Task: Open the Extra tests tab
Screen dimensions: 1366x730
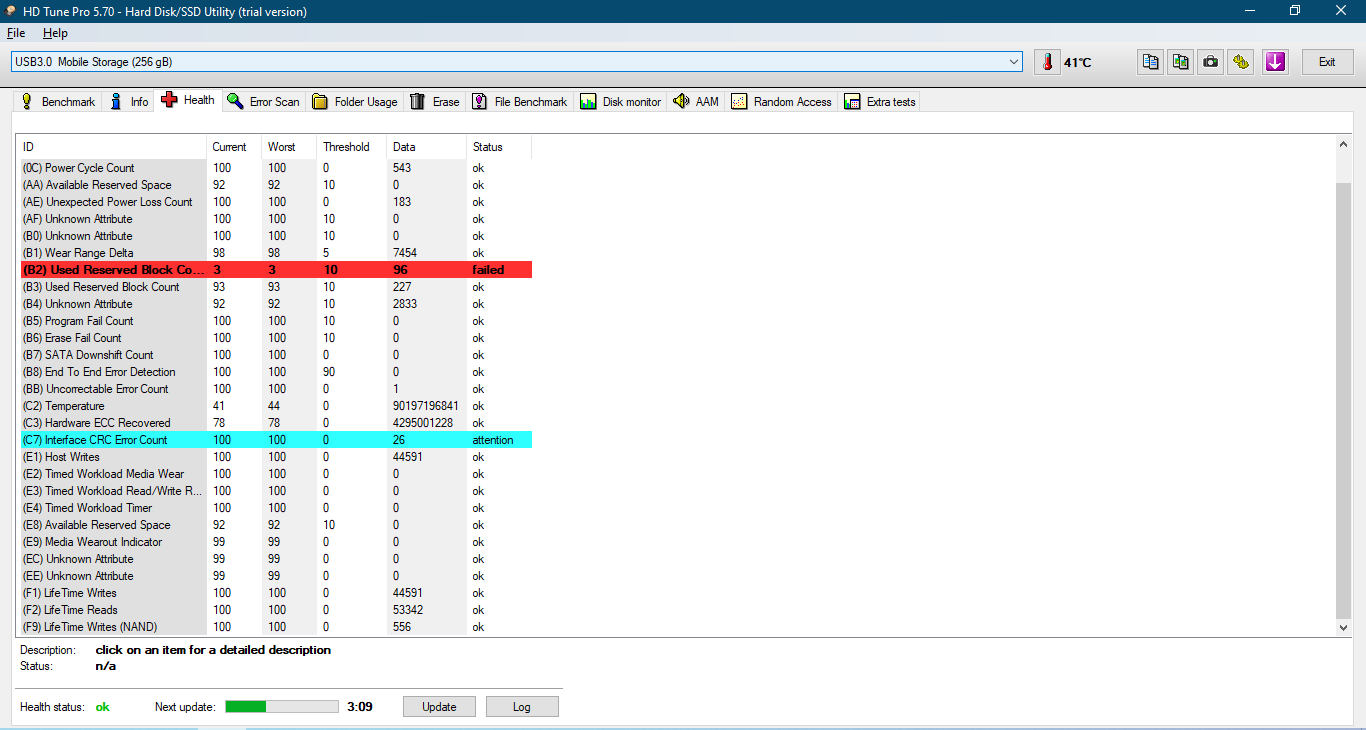Action: tap(880, 101)
